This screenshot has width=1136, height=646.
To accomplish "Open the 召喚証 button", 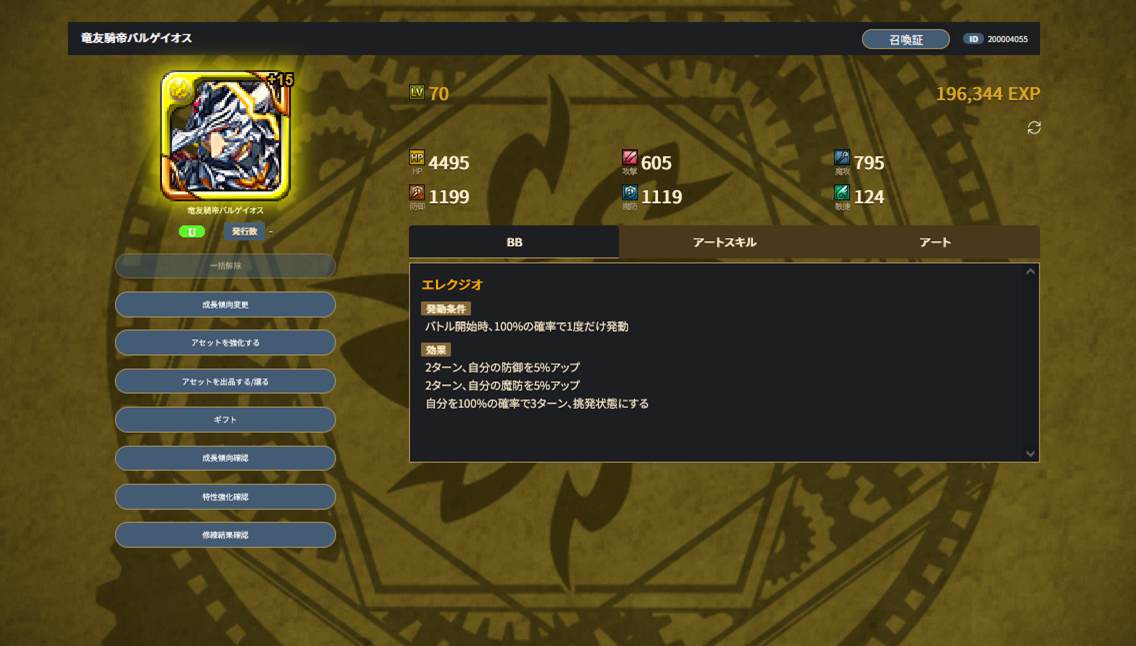I will pyautogui.click(x=906, y=39).
